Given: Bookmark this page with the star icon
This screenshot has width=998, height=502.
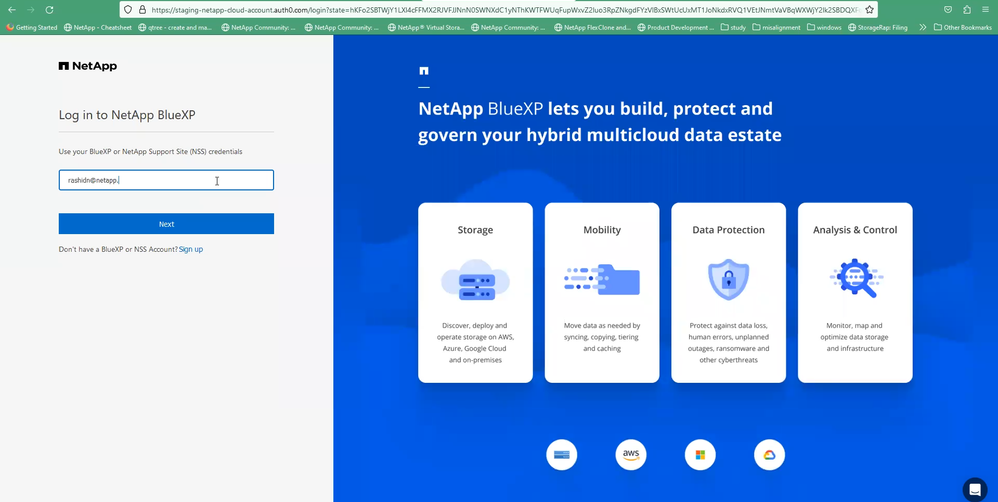Looking at the screenshot, I should 869,10.
